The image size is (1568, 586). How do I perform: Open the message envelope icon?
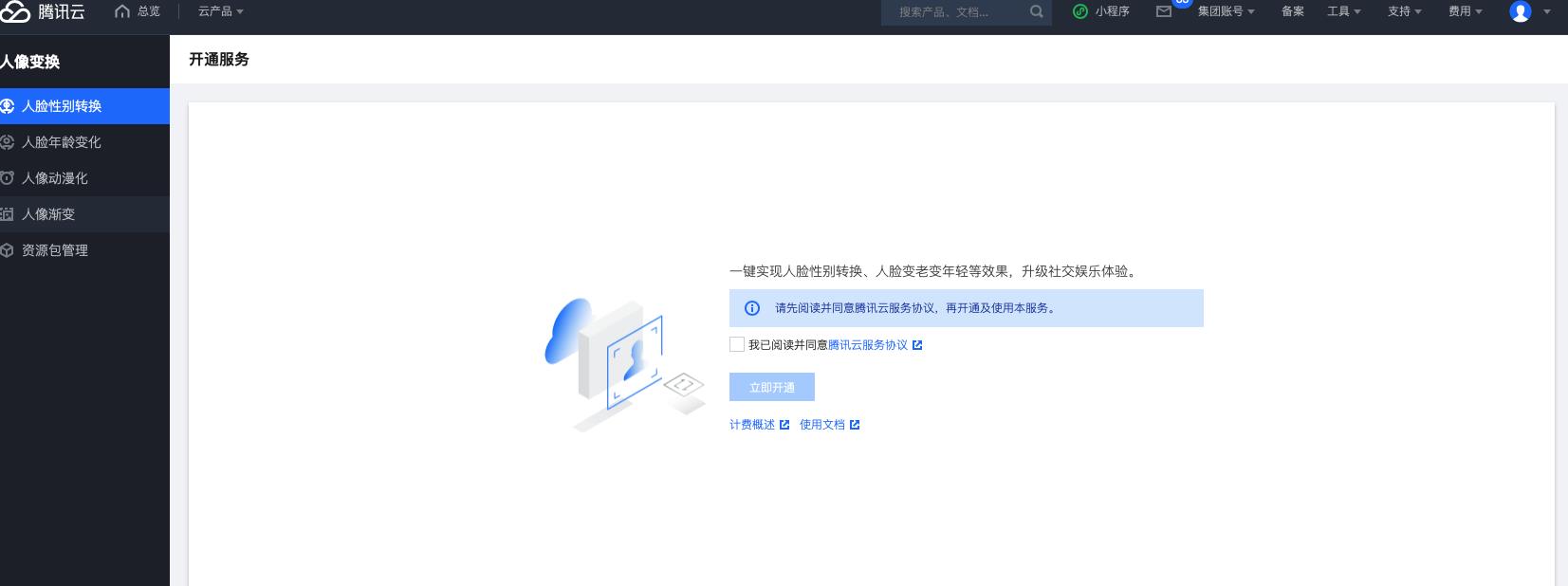[x=1164, y=11]
